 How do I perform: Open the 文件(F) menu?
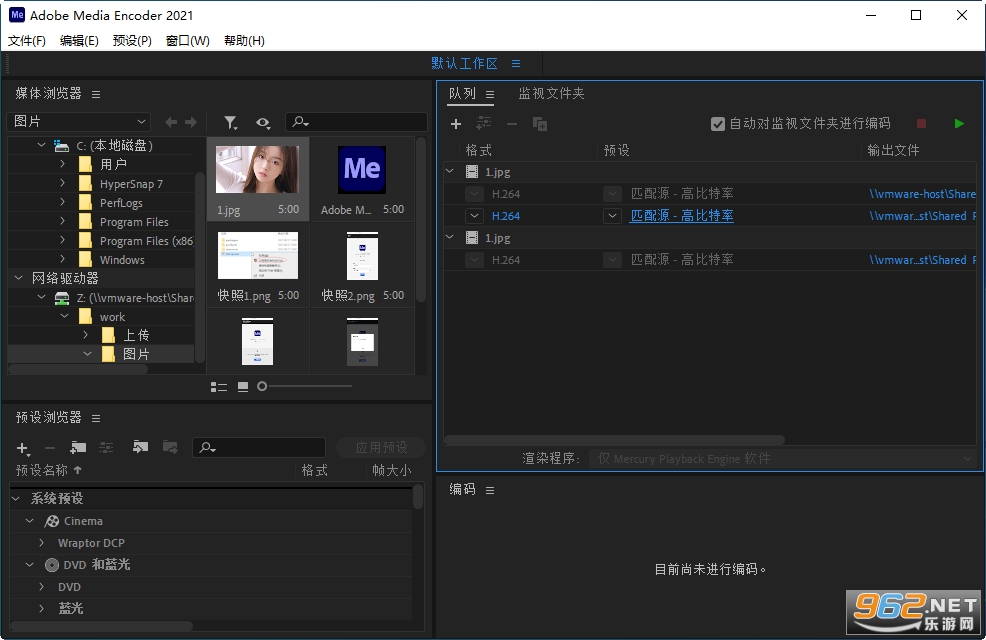click(x=26, y=41)
